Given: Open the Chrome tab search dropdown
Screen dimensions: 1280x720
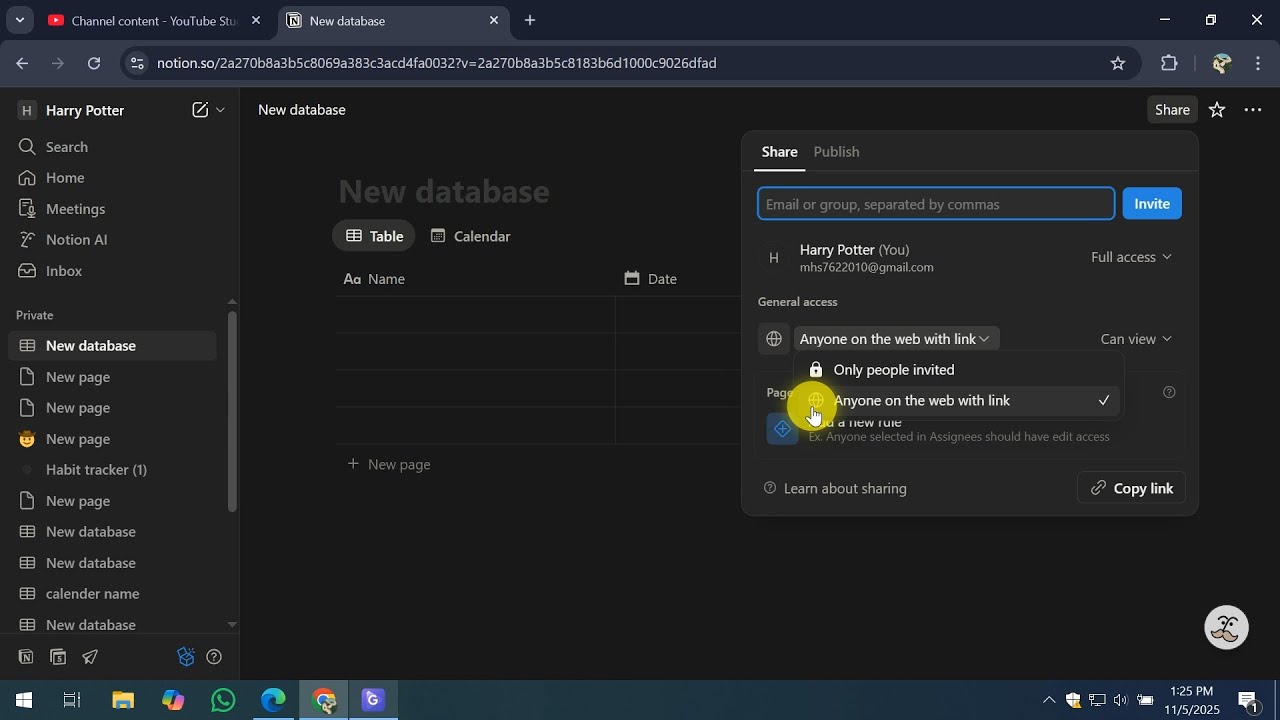Looking at the screenshot, I should [x=19, y=20].
